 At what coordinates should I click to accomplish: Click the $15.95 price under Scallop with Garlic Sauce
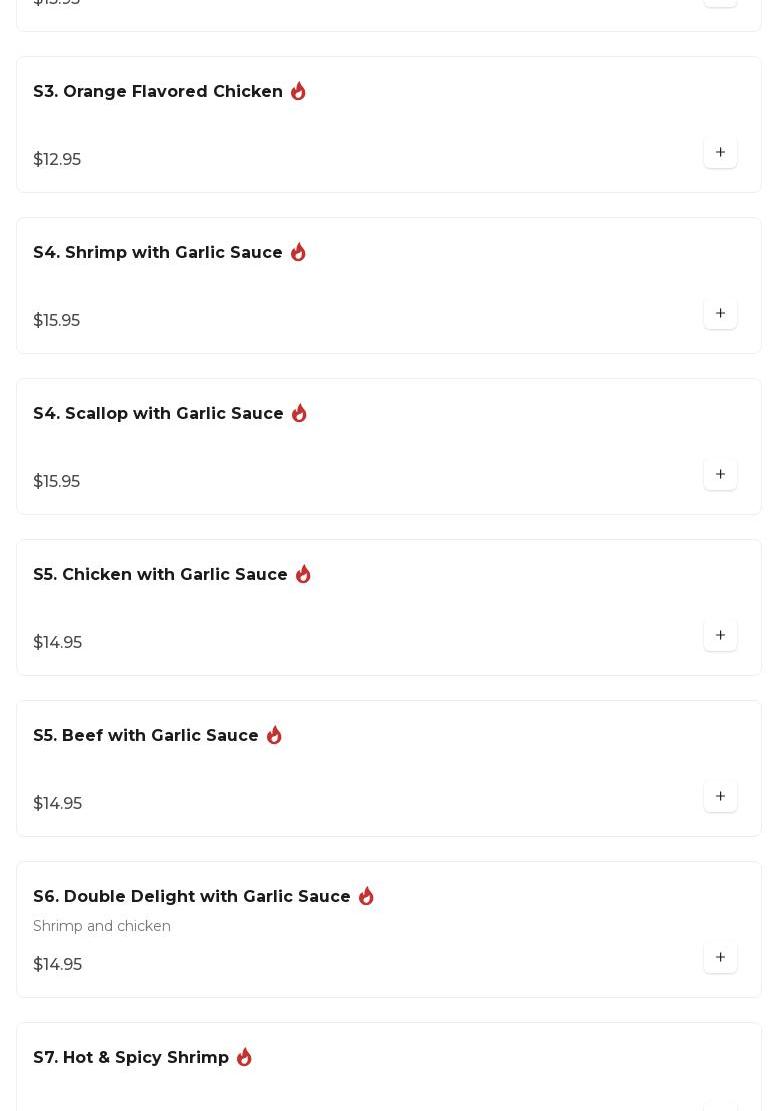click(x=57, y=481)
